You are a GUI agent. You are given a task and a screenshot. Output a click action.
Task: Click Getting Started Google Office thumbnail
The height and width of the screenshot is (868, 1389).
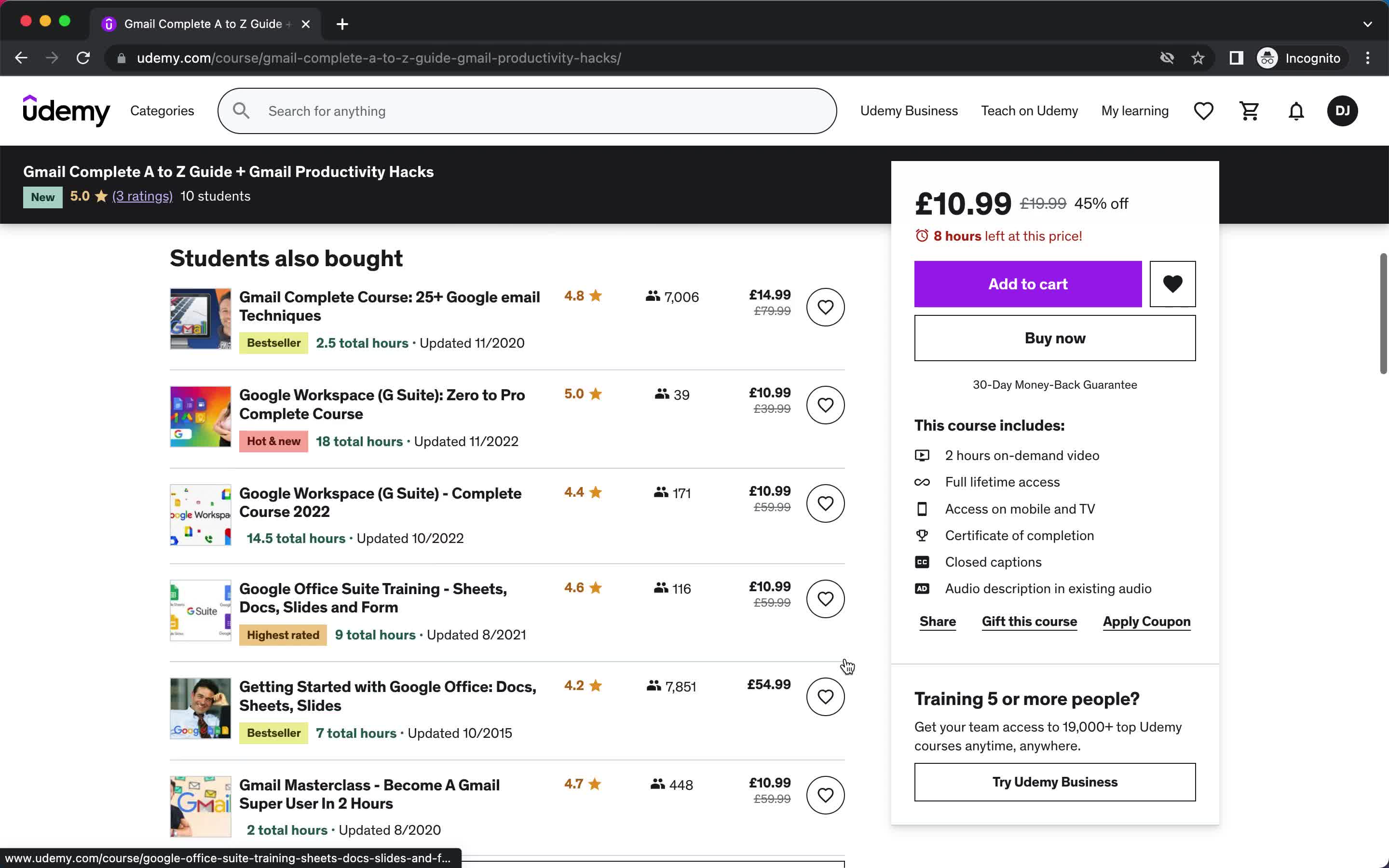click(x=200, y=708)
